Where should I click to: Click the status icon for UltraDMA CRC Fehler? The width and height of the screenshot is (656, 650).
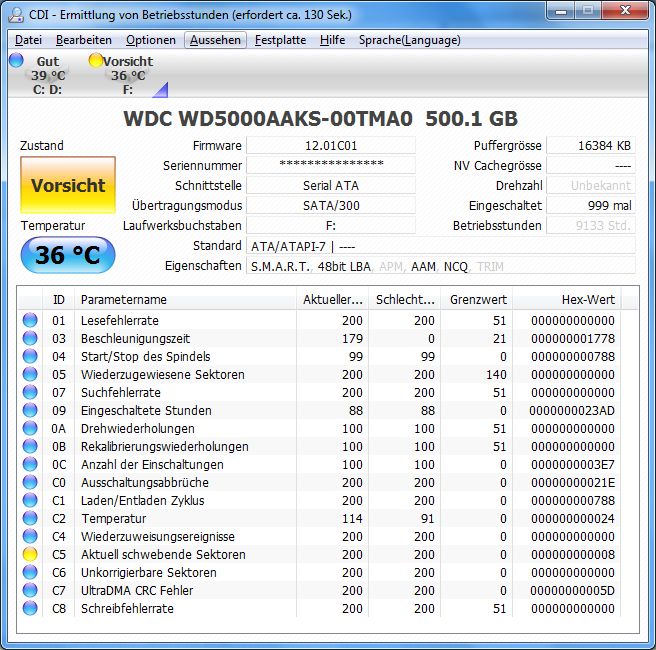coord(30,590)
